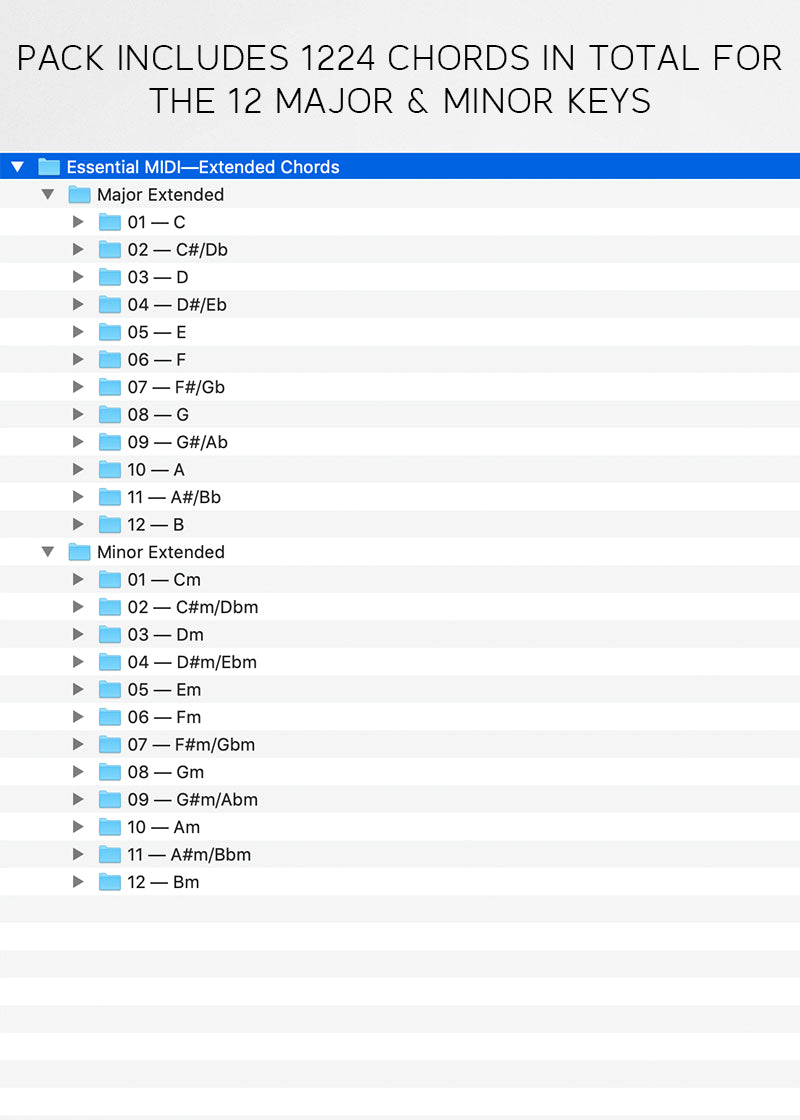Expand the 08 — G folder
Image resolution: width=800 pixels, height=1120 pixels.
[78, 414]
